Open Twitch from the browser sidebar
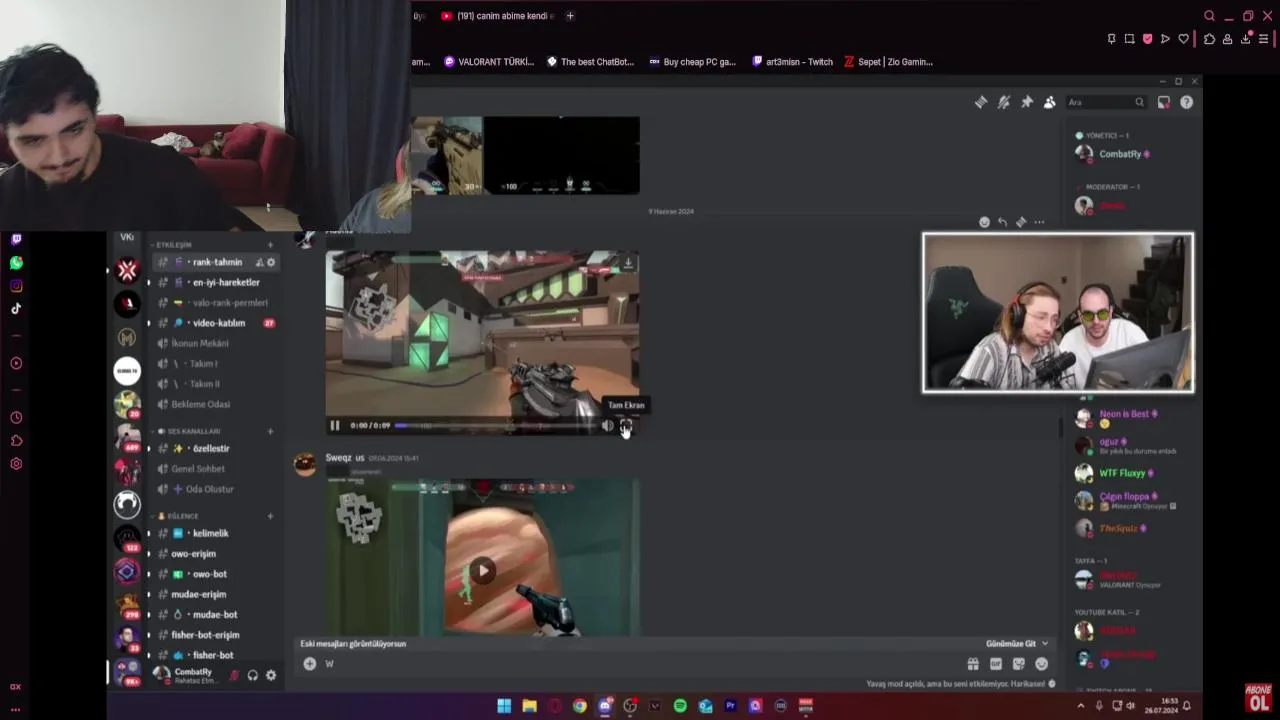 pos(16,239)
